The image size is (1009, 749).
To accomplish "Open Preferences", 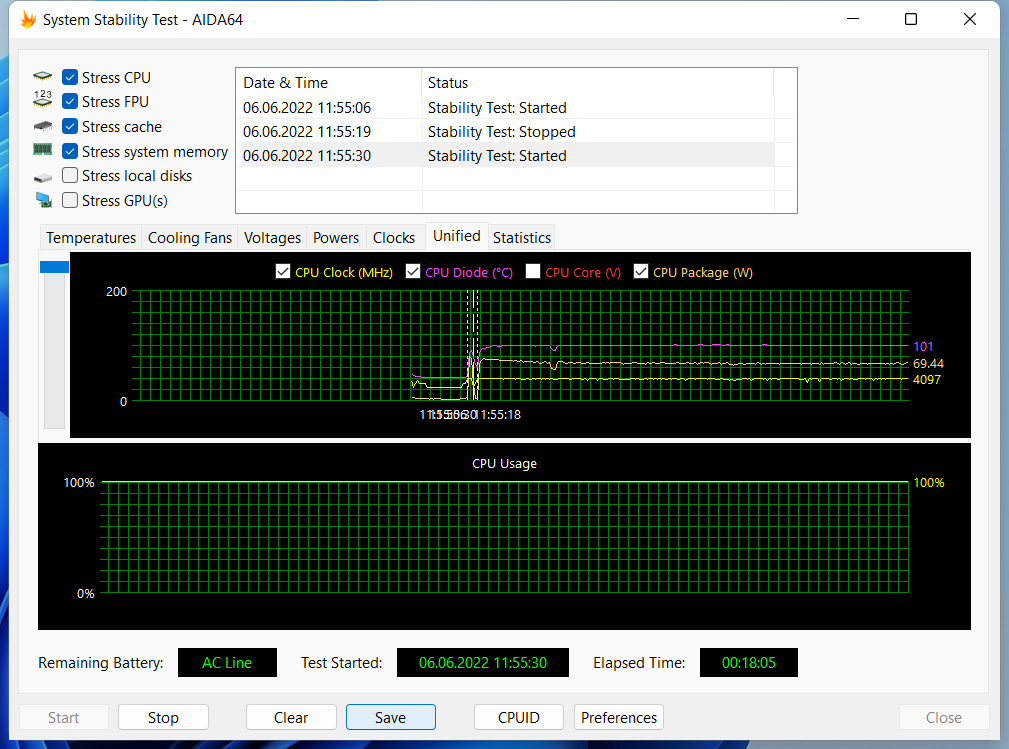I will click(x=619, y=717).
